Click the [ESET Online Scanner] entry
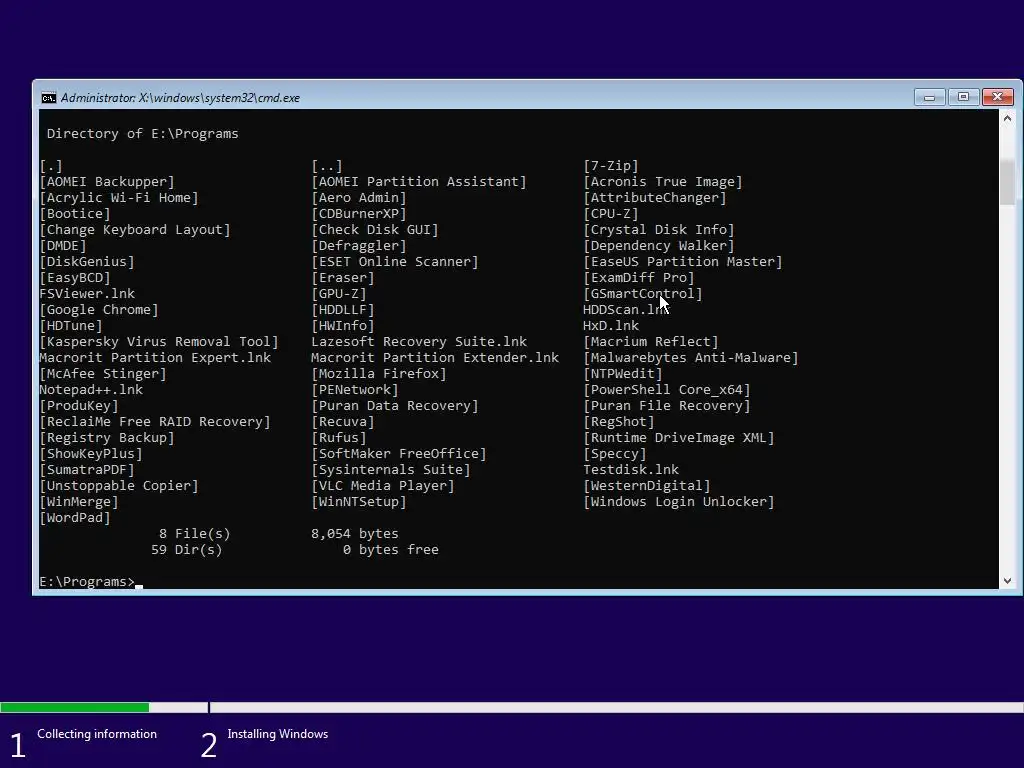Image resolution: width=1024 pixels, height=768 pixels. click(x=395, y=262)
